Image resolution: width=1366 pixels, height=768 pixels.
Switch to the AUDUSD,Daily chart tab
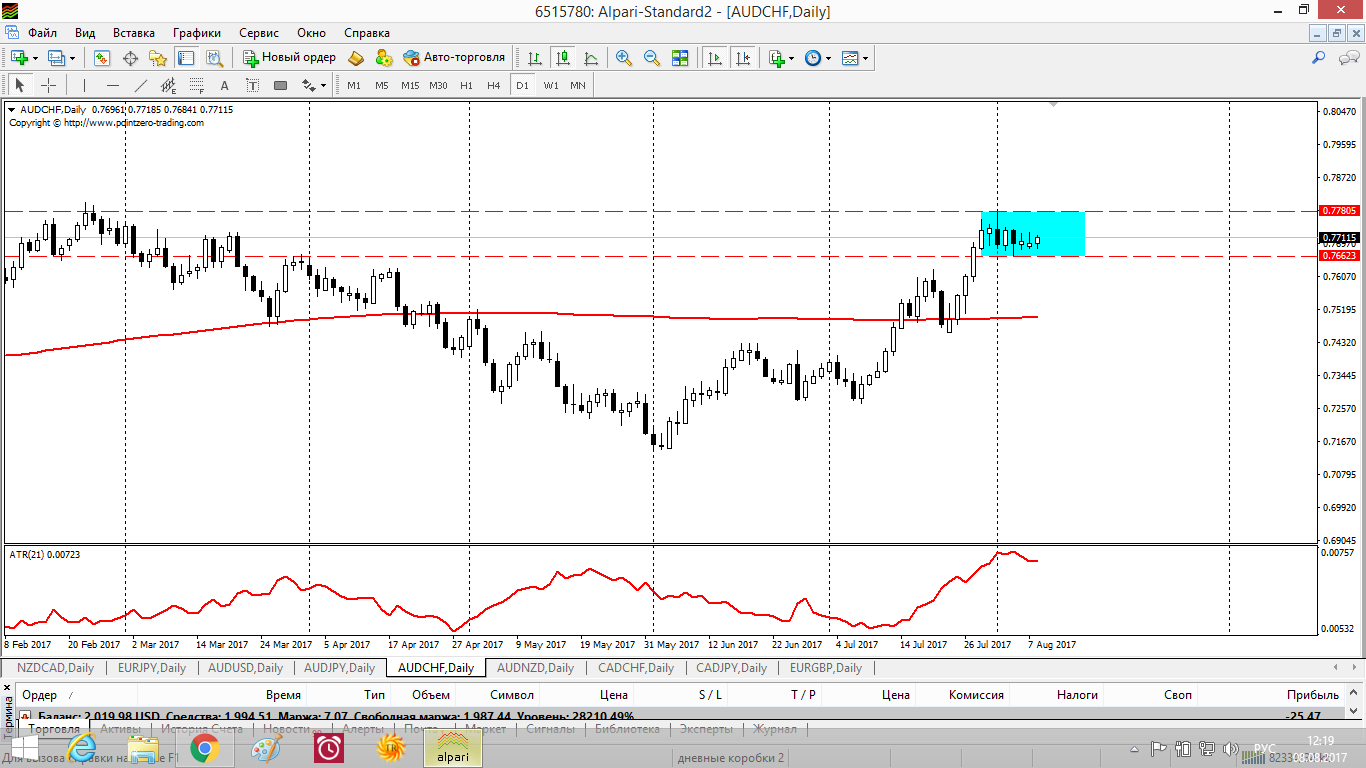click(246, 667)
